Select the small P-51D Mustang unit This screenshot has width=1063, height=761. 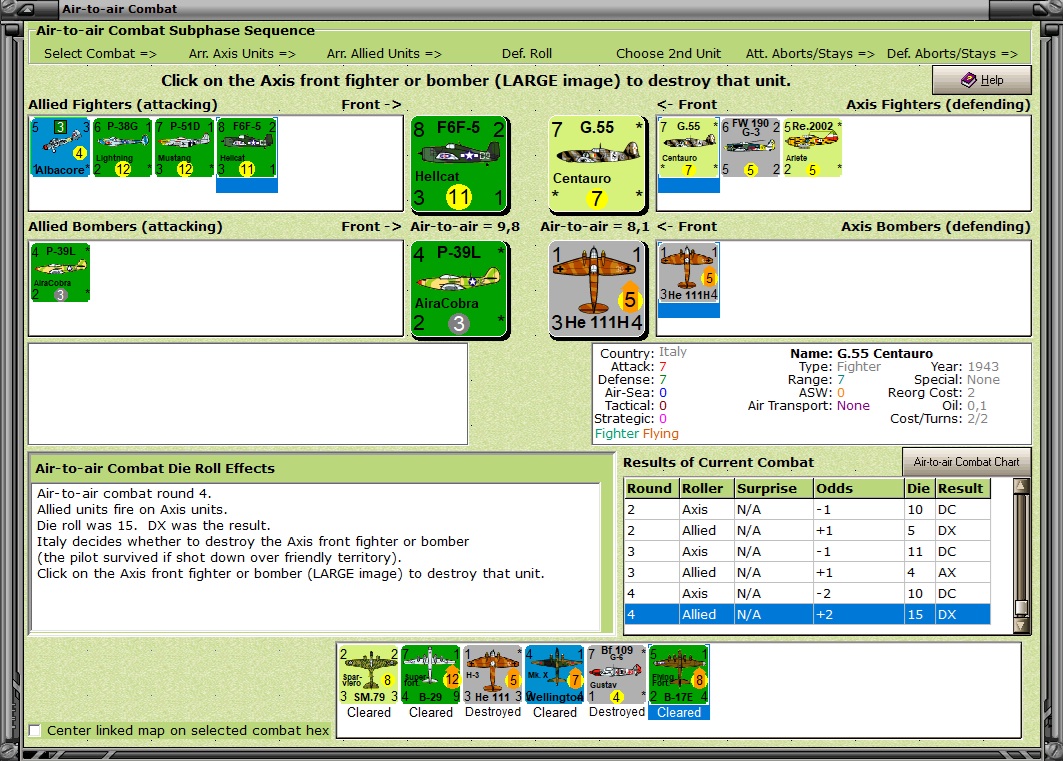tap(184, 147)
